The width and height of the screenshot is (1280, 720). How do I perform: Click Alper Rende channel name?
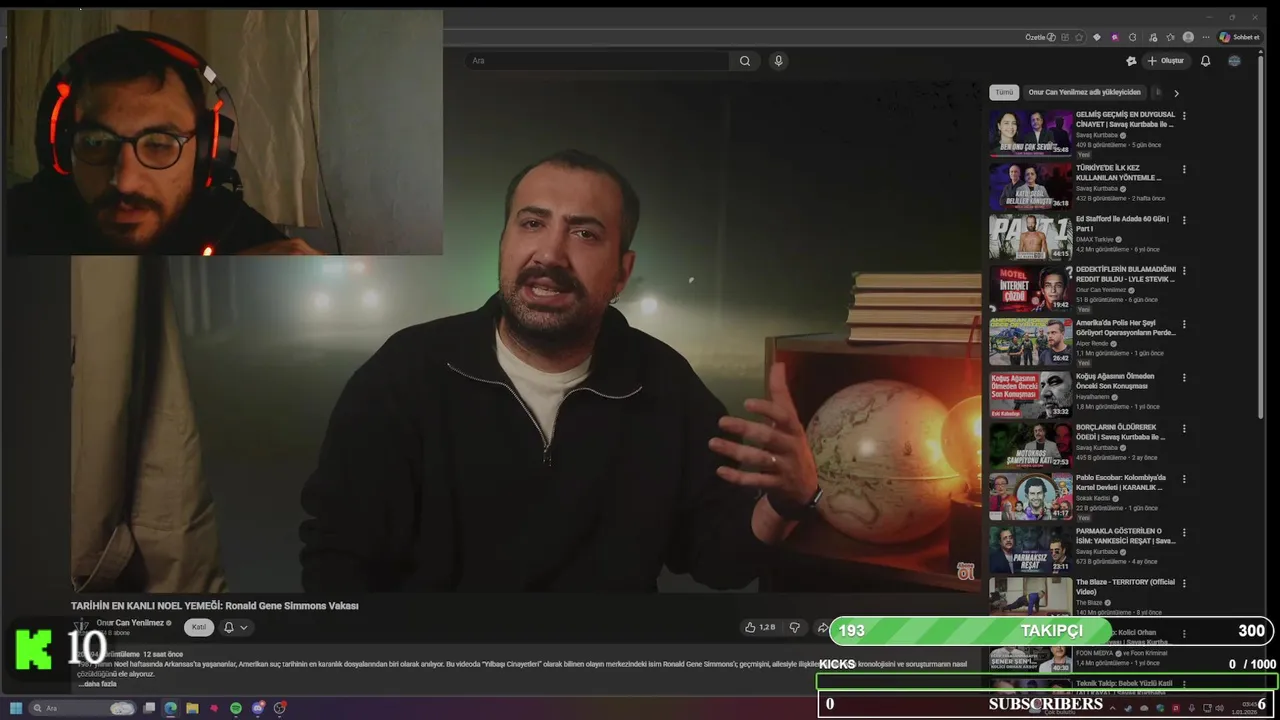click(x=1093, y=344)
